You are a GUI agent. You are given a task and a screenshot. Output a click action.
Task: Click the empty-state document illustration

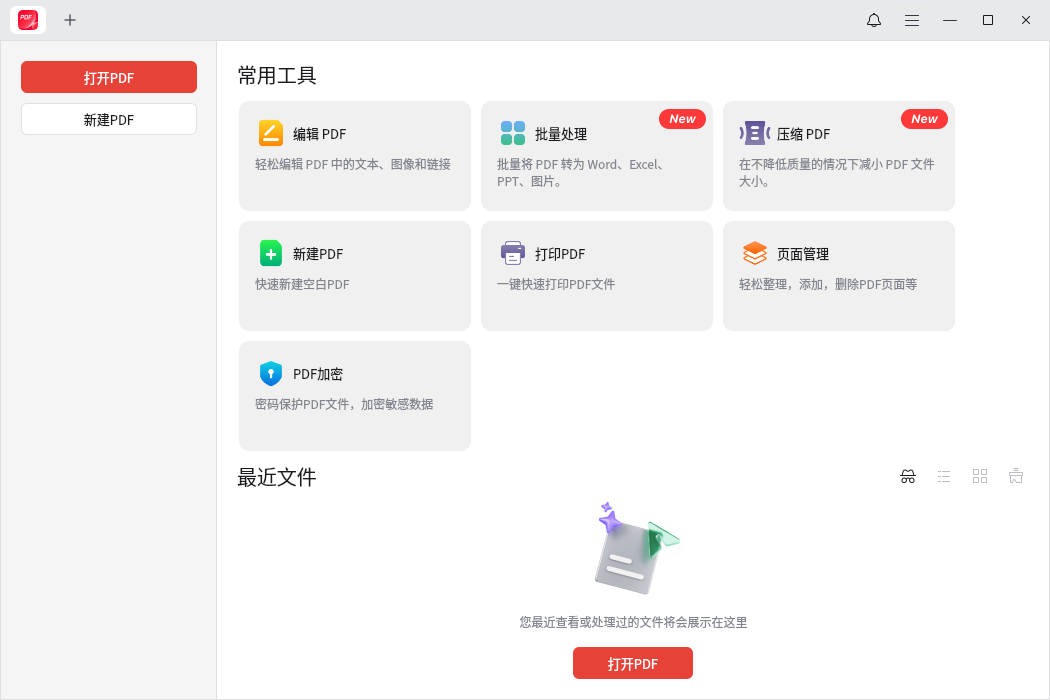tap(636, 548)
